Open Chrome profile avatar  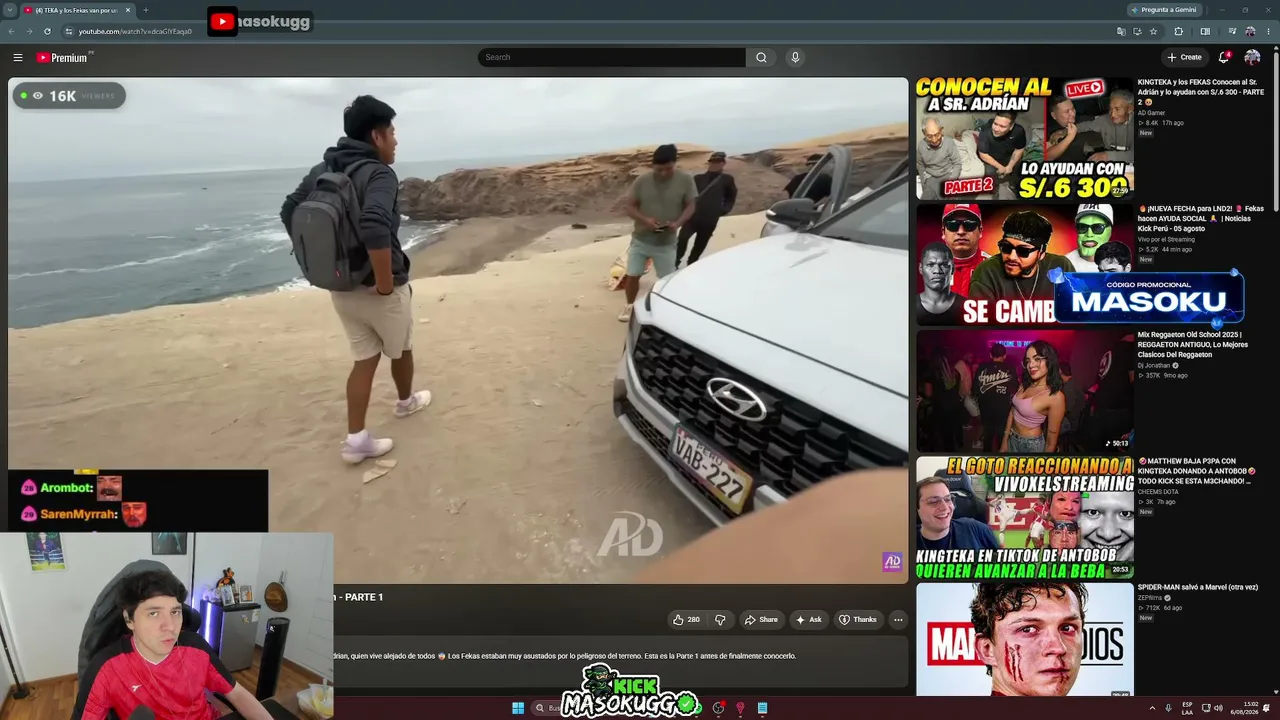pyautogui.click(x=1250, y=31)
